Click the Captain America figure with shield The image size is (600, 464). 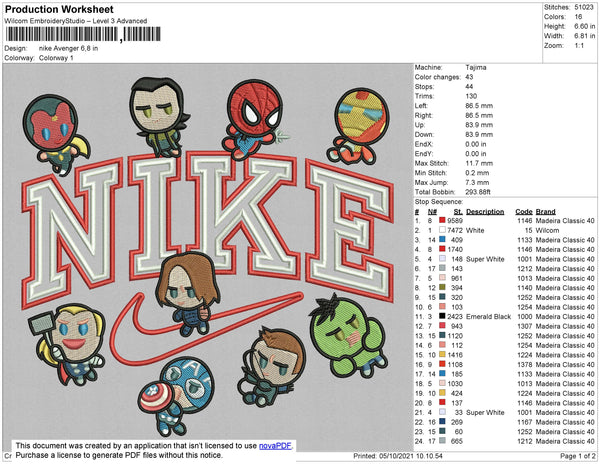pyautogui.click(x=176, y=396)
